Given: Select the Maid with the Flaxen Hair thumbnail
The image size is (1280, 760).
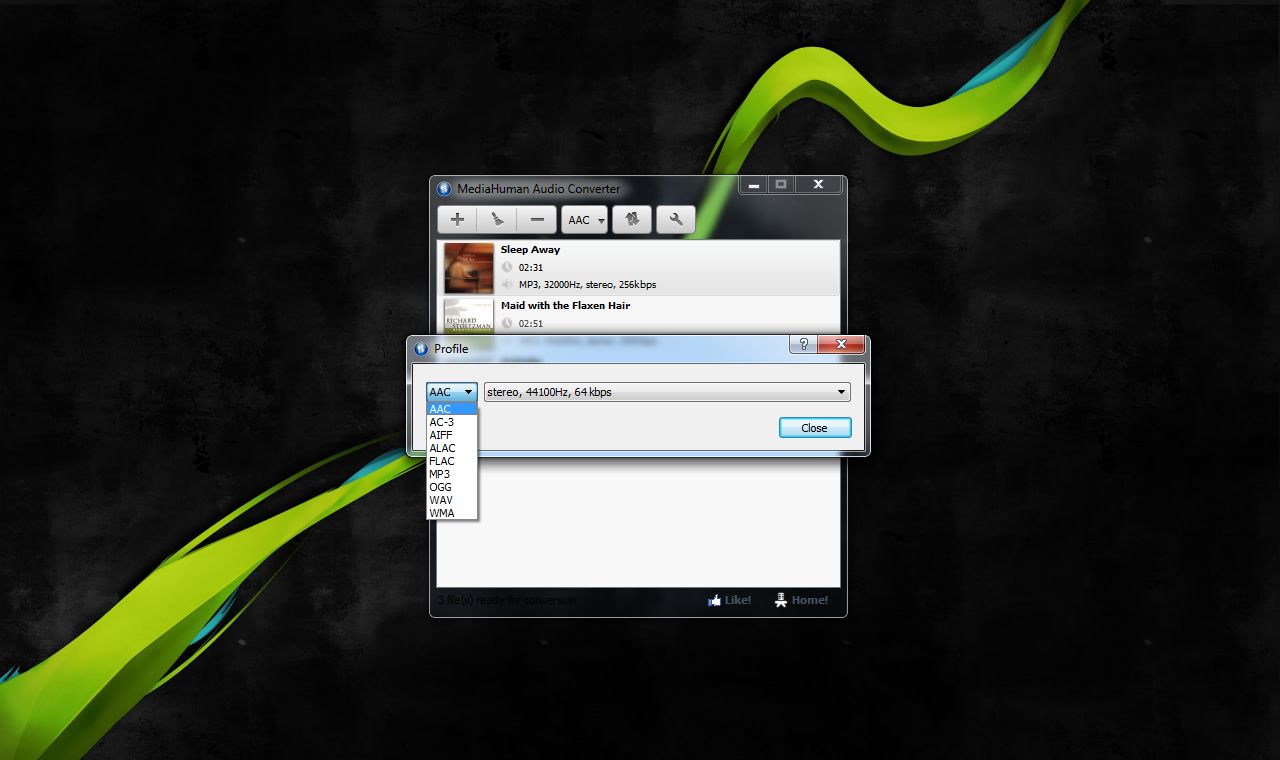Looking at the screenshot, I should point(469,315).
